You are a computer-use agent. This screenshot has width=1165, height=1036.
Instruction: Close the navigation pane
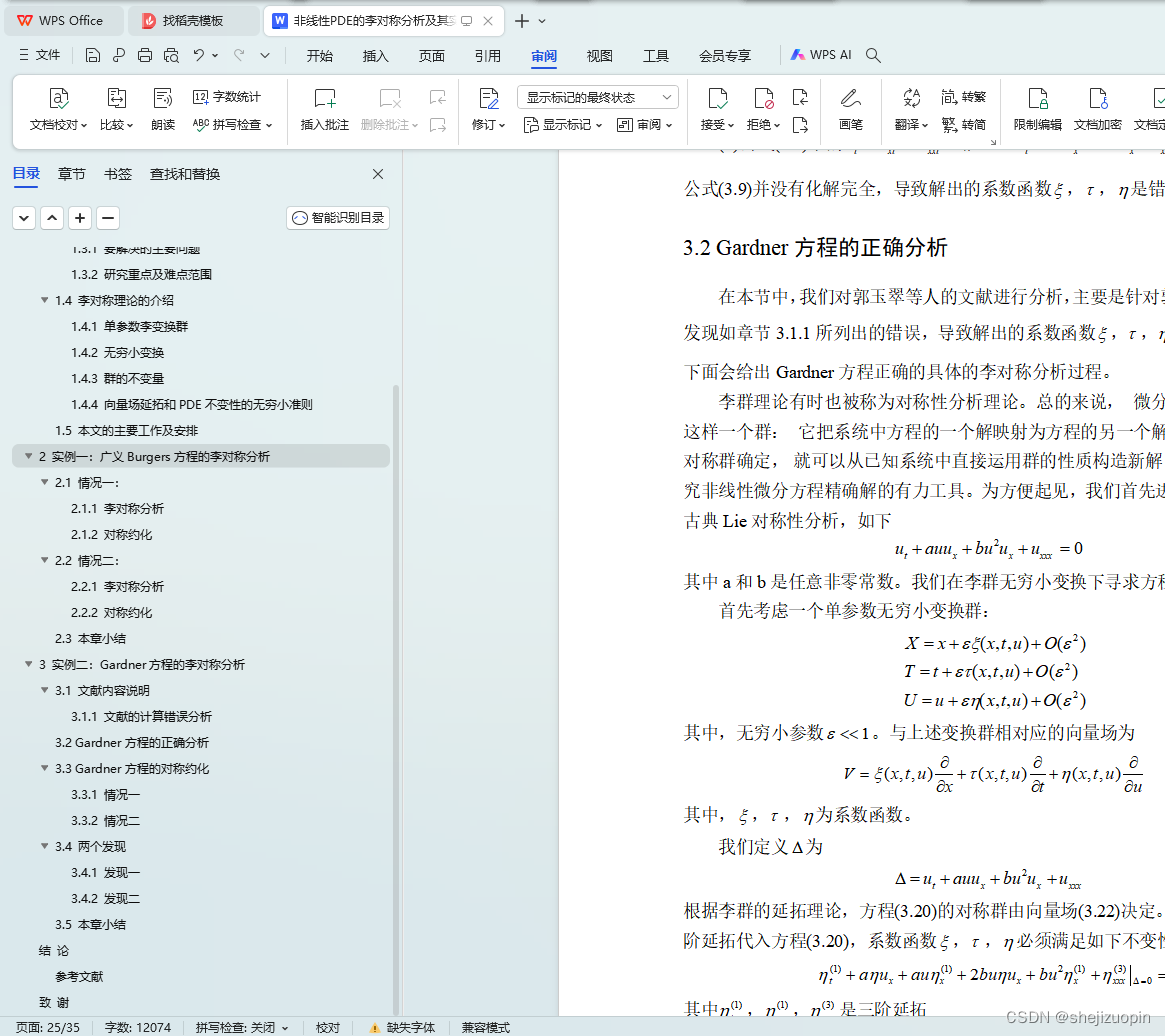378,174
